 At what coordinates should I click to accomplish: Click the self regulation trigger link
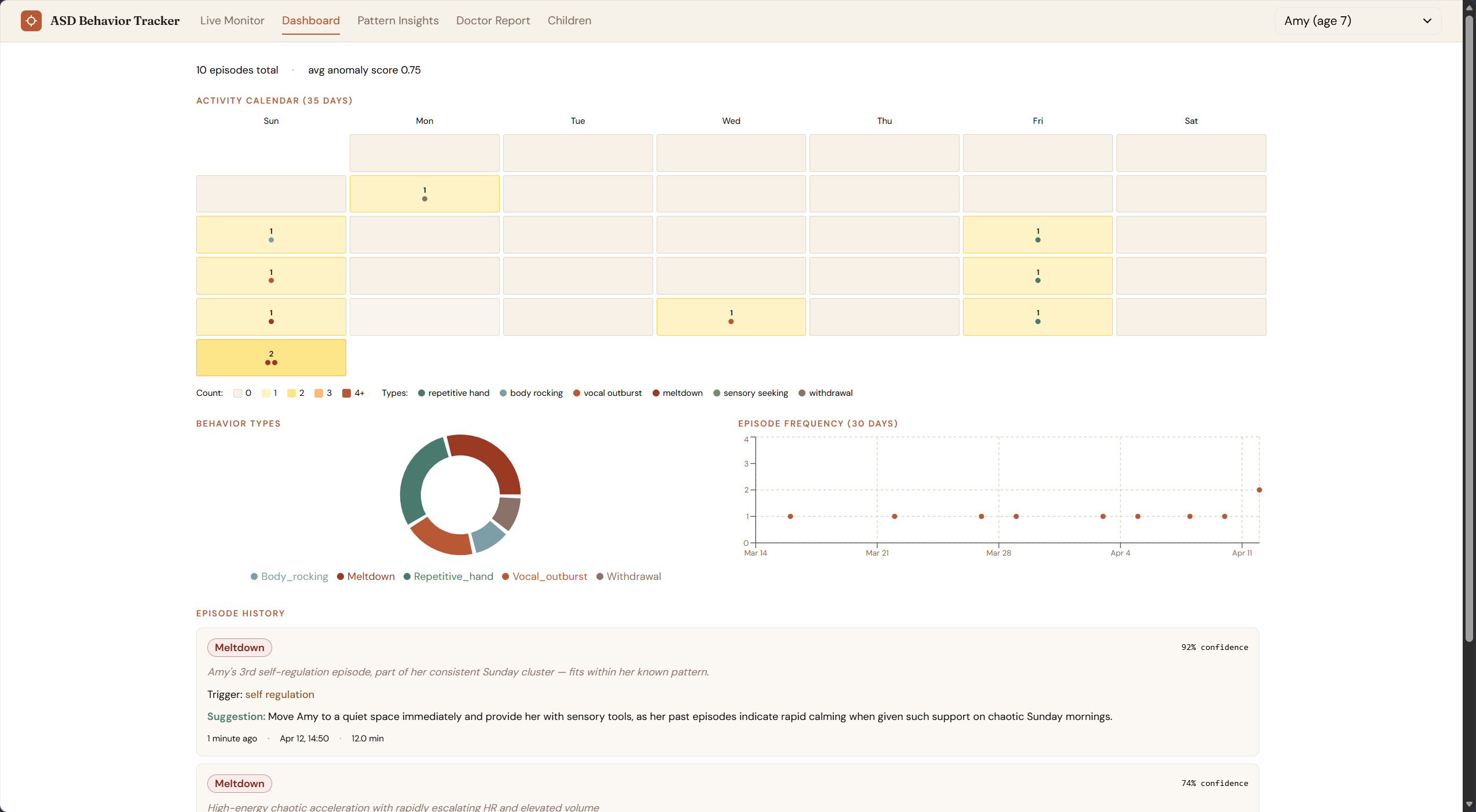point(279,695)
